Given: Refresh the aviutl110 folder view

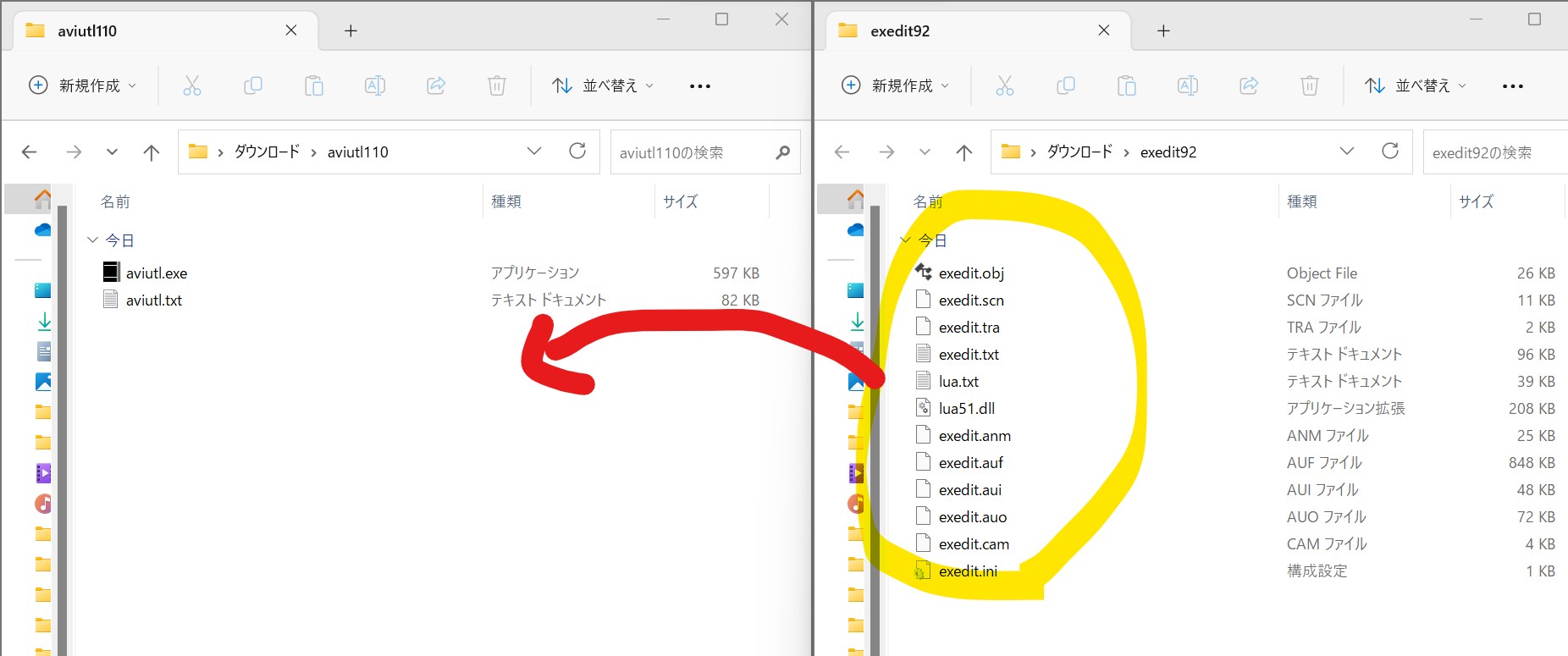Looking at the screenshot, I should pyautogui.click(x=577, y=152).
